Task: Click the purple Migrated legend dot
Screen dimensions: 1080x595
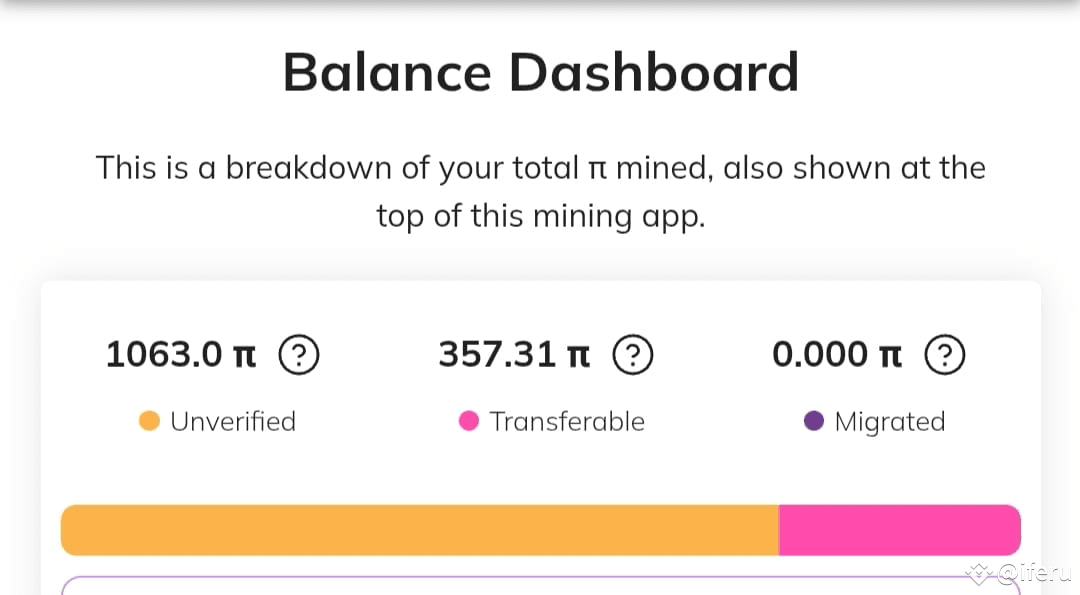Action: coord(813,421)
